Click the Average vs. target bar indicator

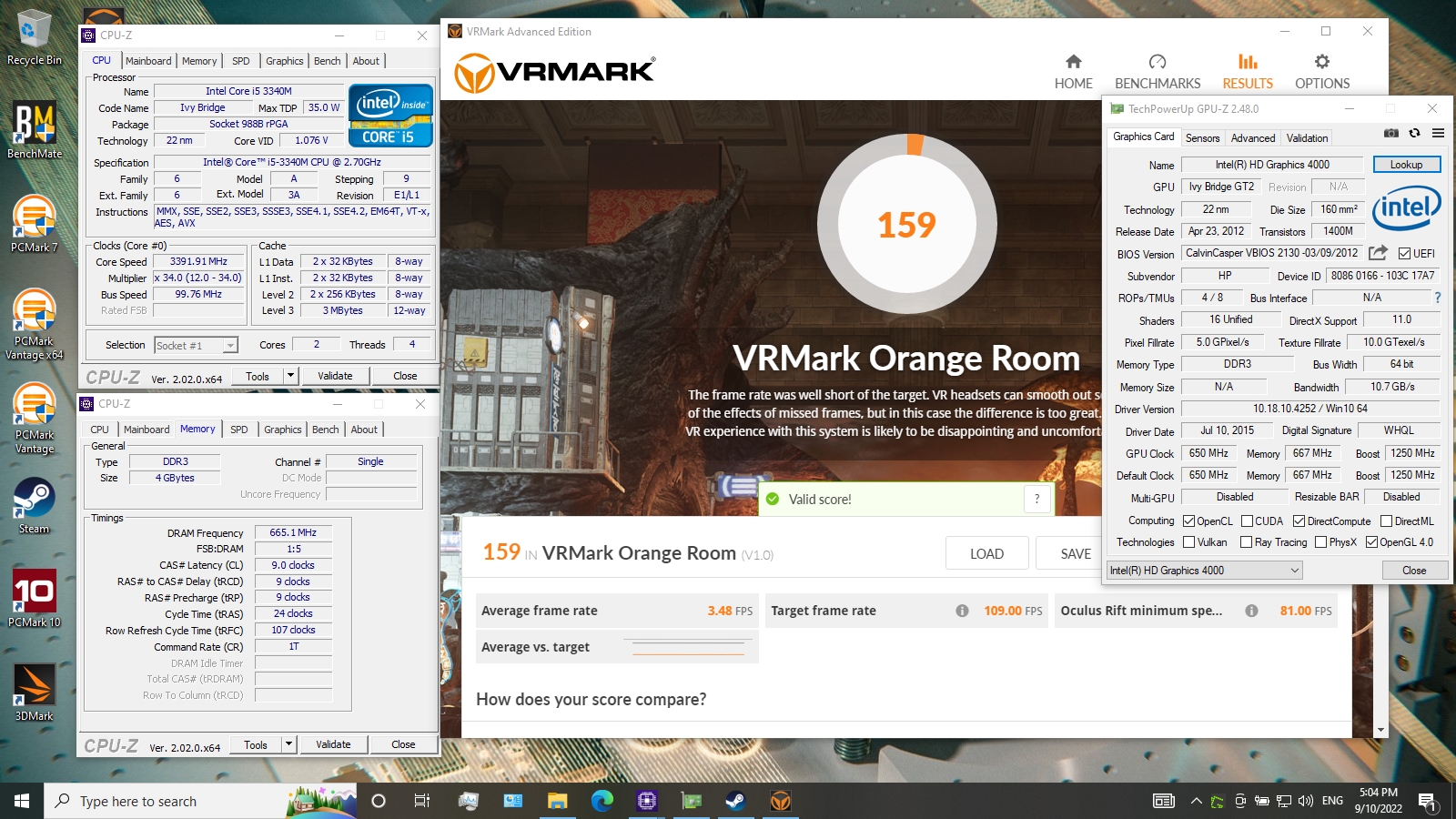pos(688,648)
